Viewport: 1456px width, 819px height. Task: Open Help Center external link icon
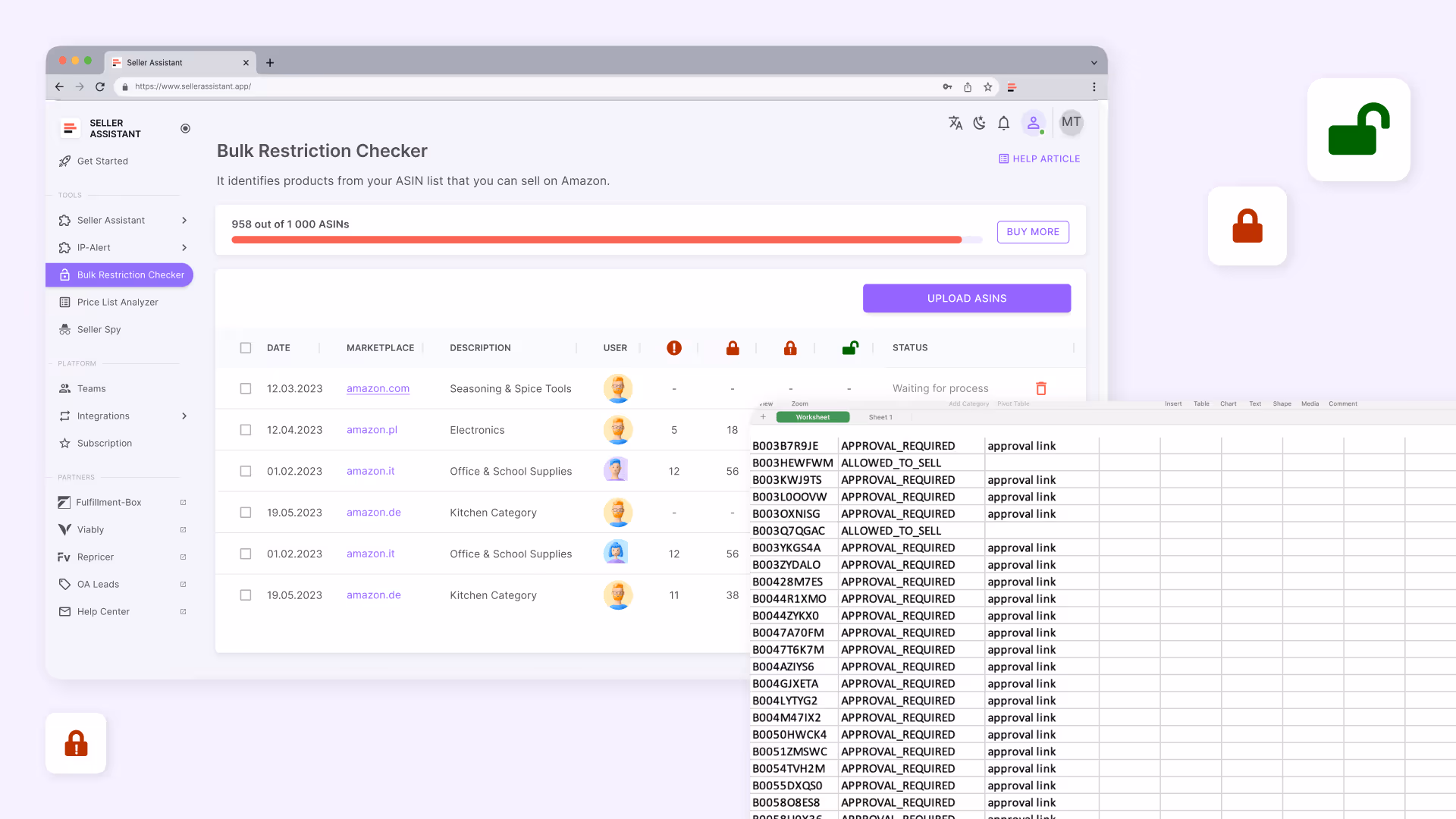(183, 611)
